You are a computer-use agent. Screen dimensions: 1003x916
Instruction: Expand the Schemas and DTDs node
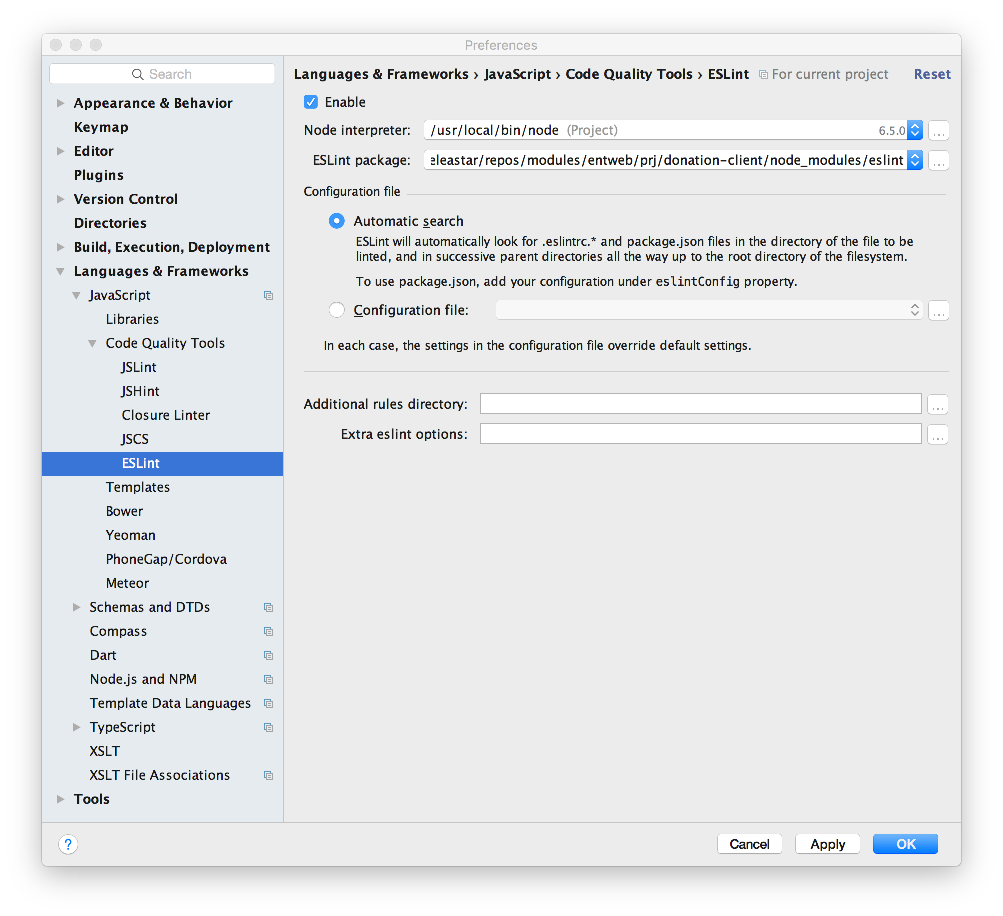pos(77,607)
